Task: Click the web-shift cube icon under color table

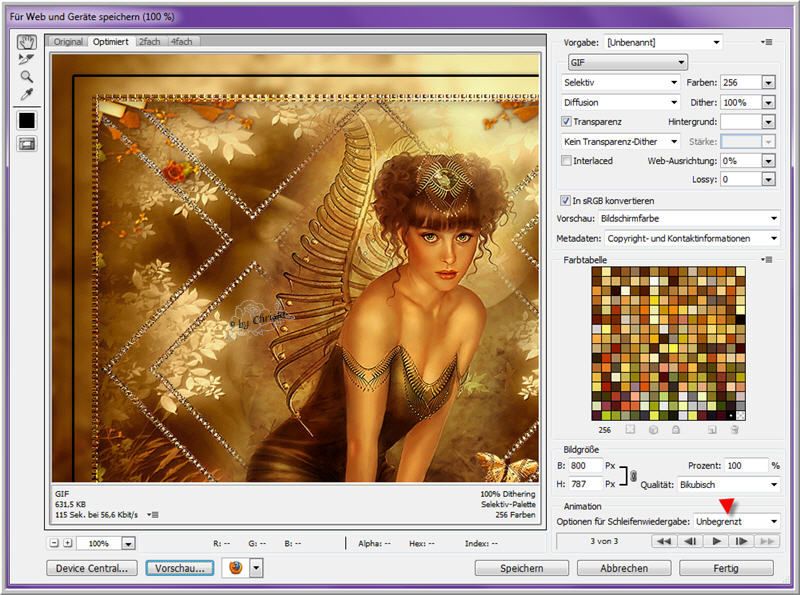Action: 653,430
